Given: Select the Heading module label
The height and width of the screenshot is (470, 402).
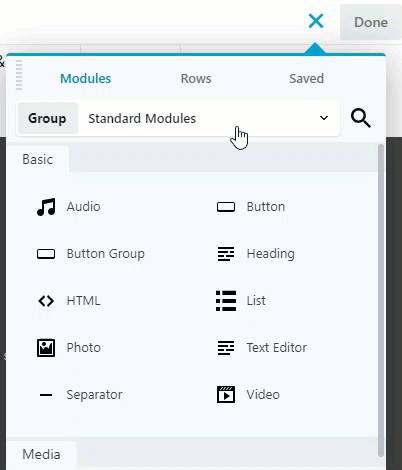Looking at the screenshot, I should 271,254.
